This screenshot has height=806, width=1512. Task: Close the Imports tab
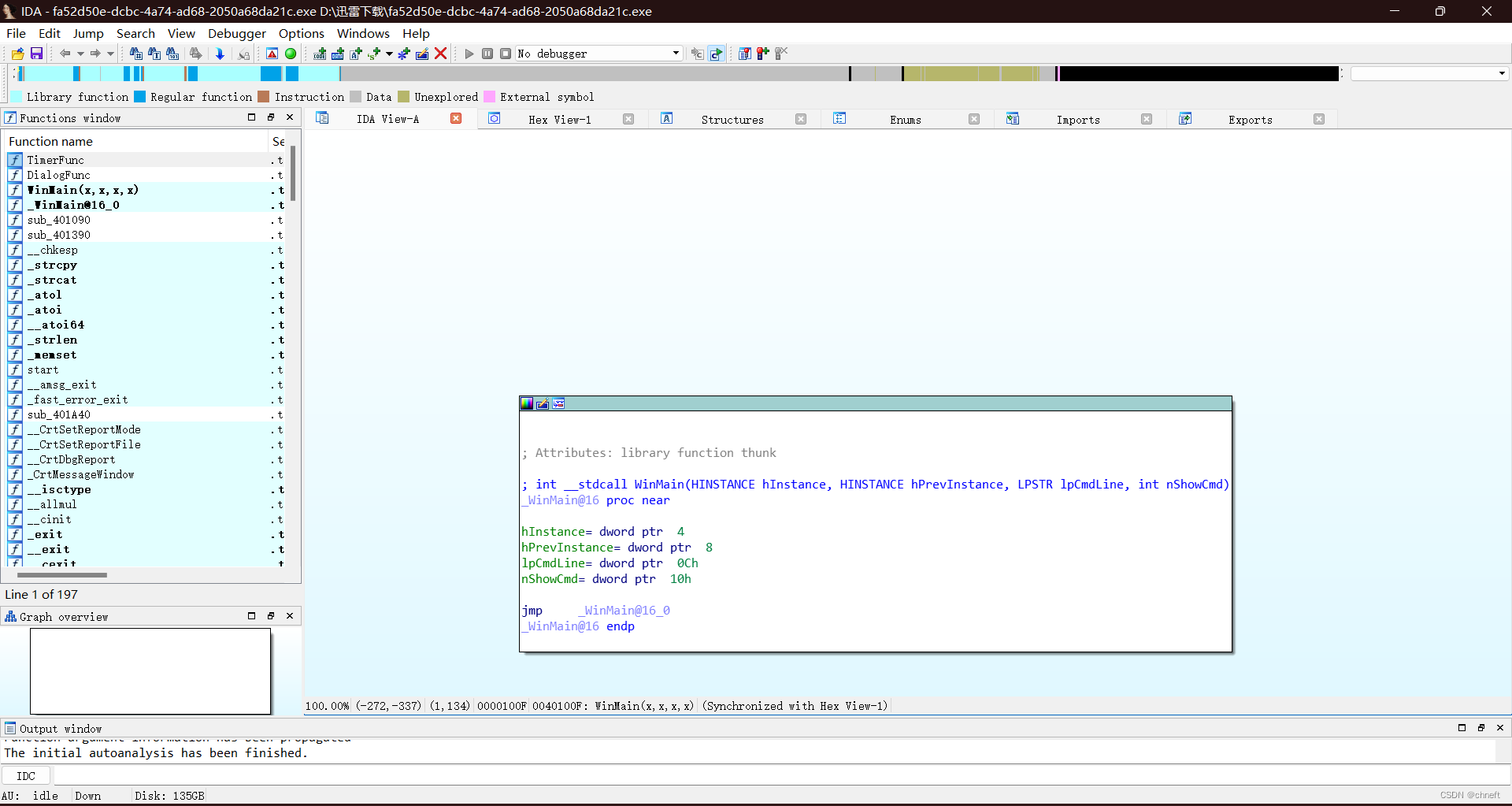[1147, 119]
